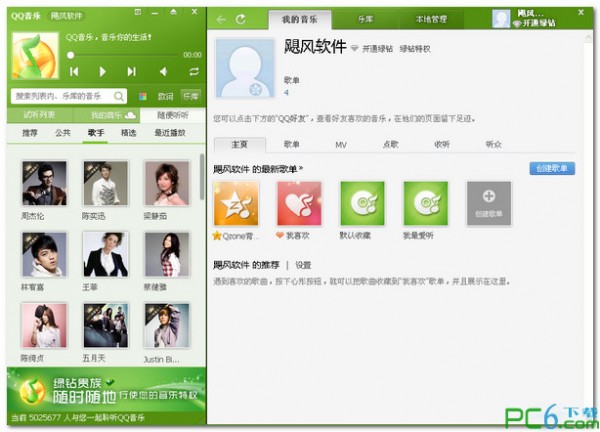The width and height of the screenshot is (600, 432).
Task: Toggle the 乐库 library button in player
Action: pyautogui.click(x=191, y=96)
